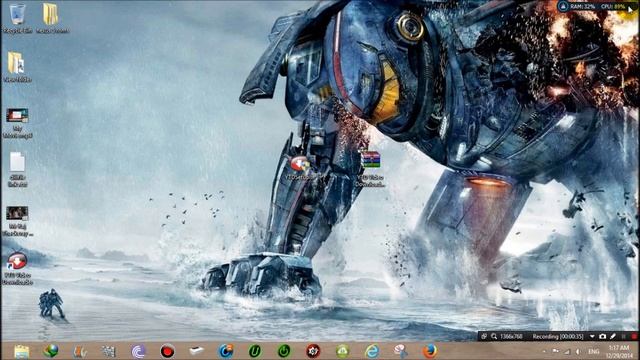Launch Internet Explorer from the taskbar

372,351
